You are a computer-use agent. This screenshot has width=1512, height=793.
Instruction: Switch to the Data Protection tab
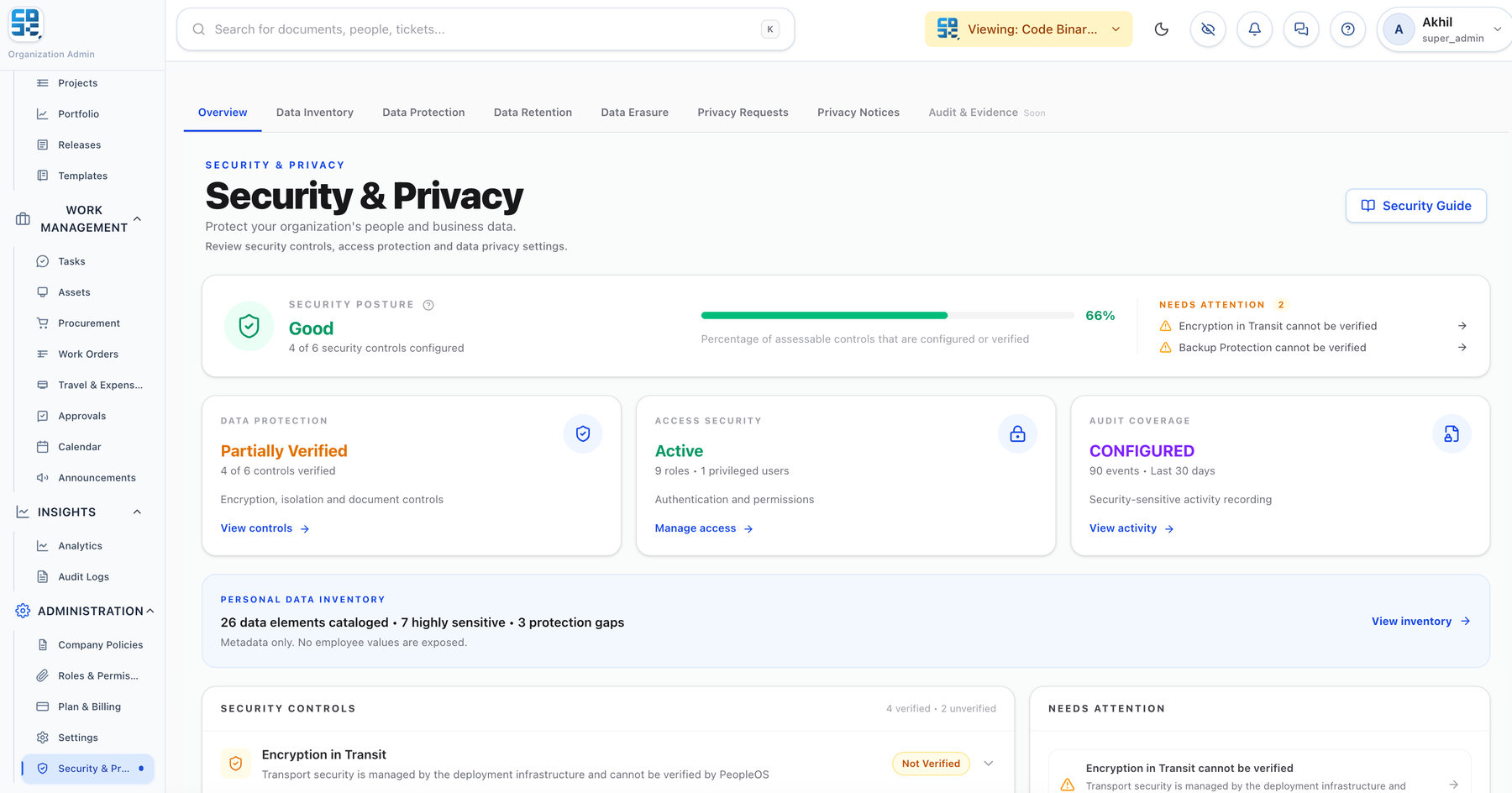pyautogui.click(x=423, y=113)
